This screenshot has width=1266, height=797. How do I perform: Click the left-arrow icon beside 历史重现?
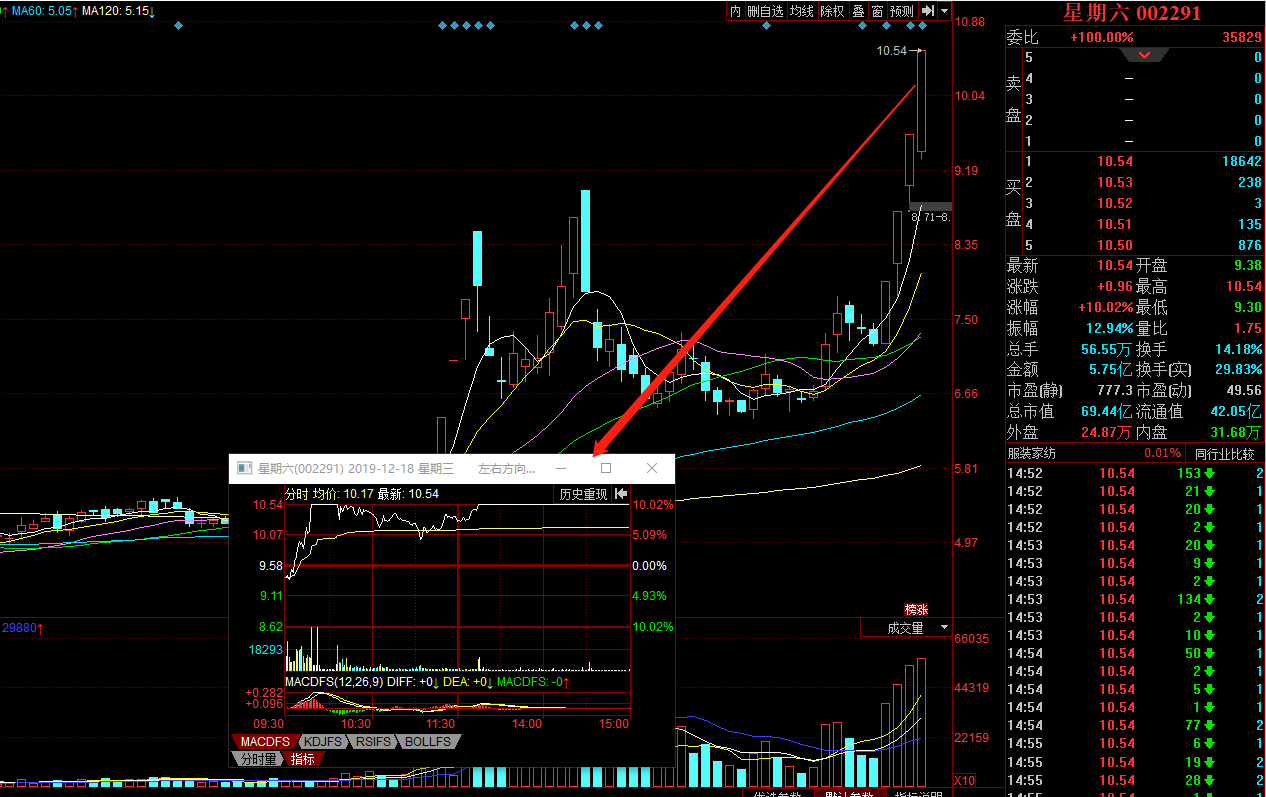pyautogui.click(x=621, y=494)
